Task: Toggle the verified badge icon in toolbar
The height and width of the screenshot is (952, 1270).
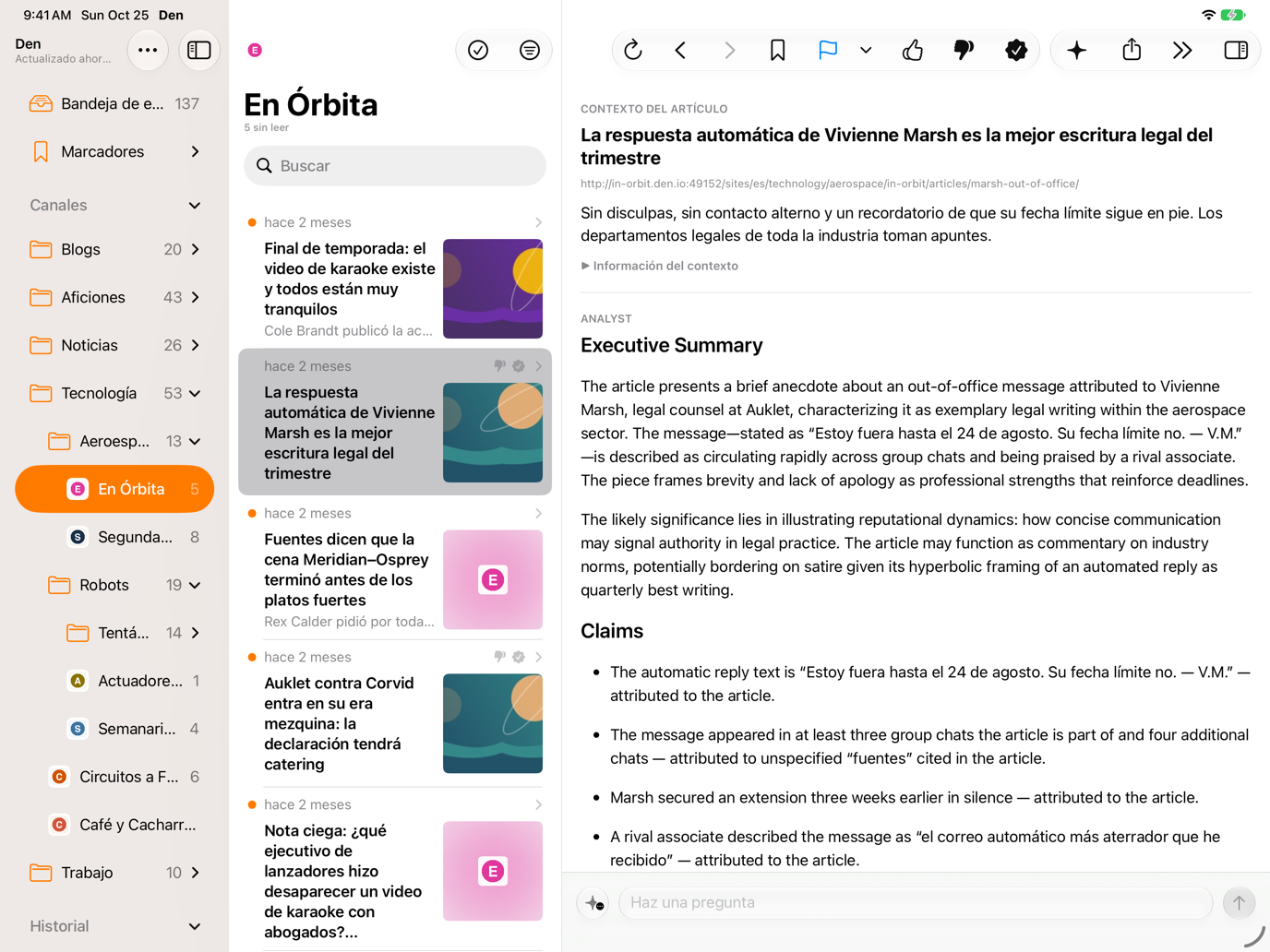Action: [1016, 50]
